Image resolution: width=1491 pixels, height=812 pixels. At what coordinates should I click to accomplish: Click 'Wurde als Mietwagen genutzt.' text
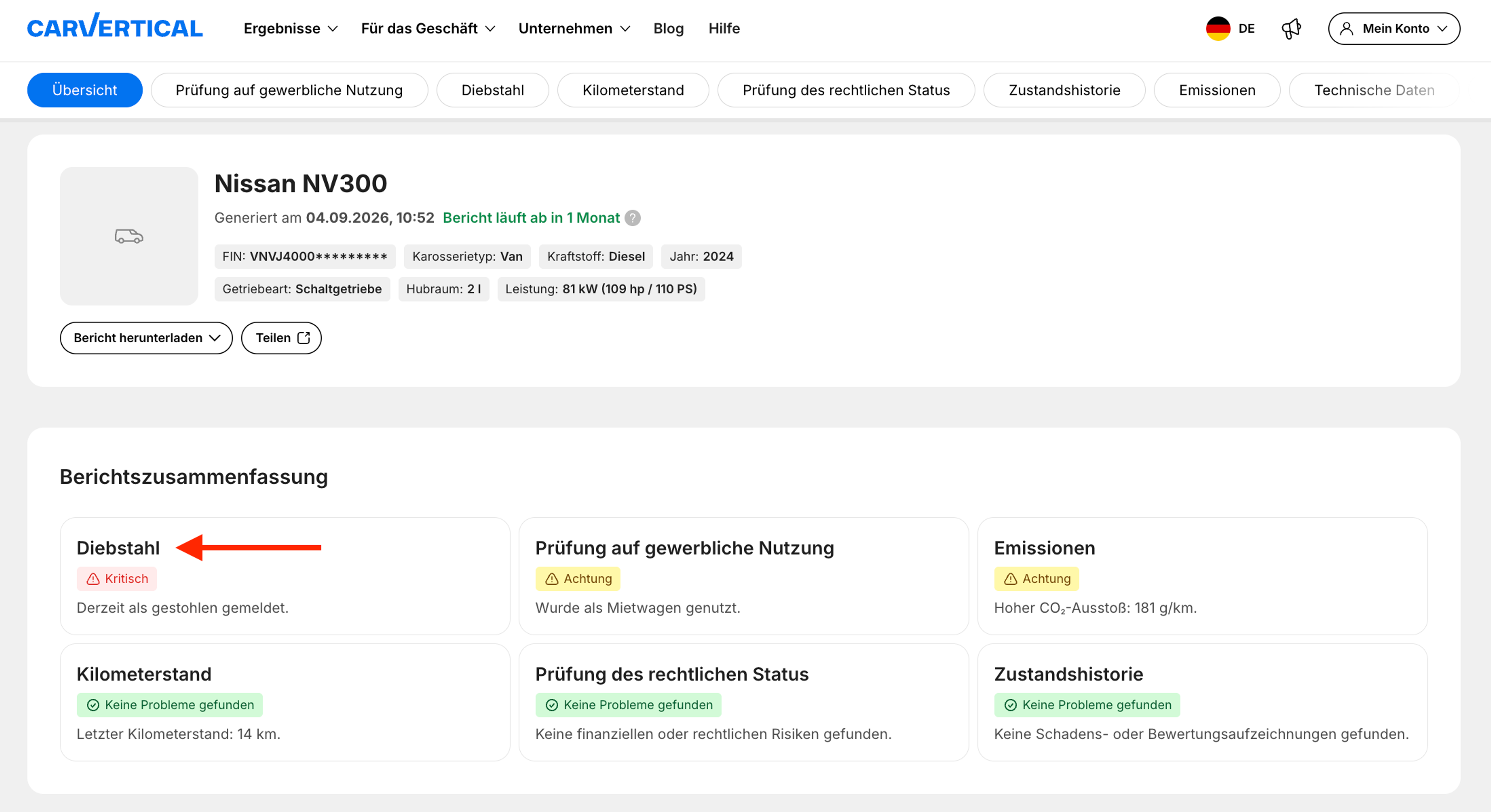pos(638,608)
